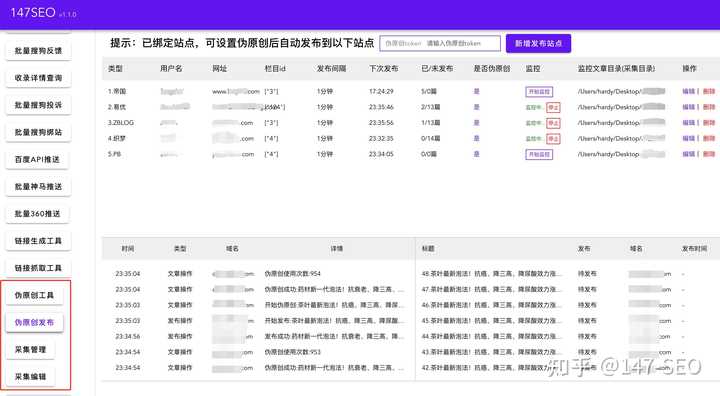Click the 17:24:29 next publish time

[x=381, y=91]
